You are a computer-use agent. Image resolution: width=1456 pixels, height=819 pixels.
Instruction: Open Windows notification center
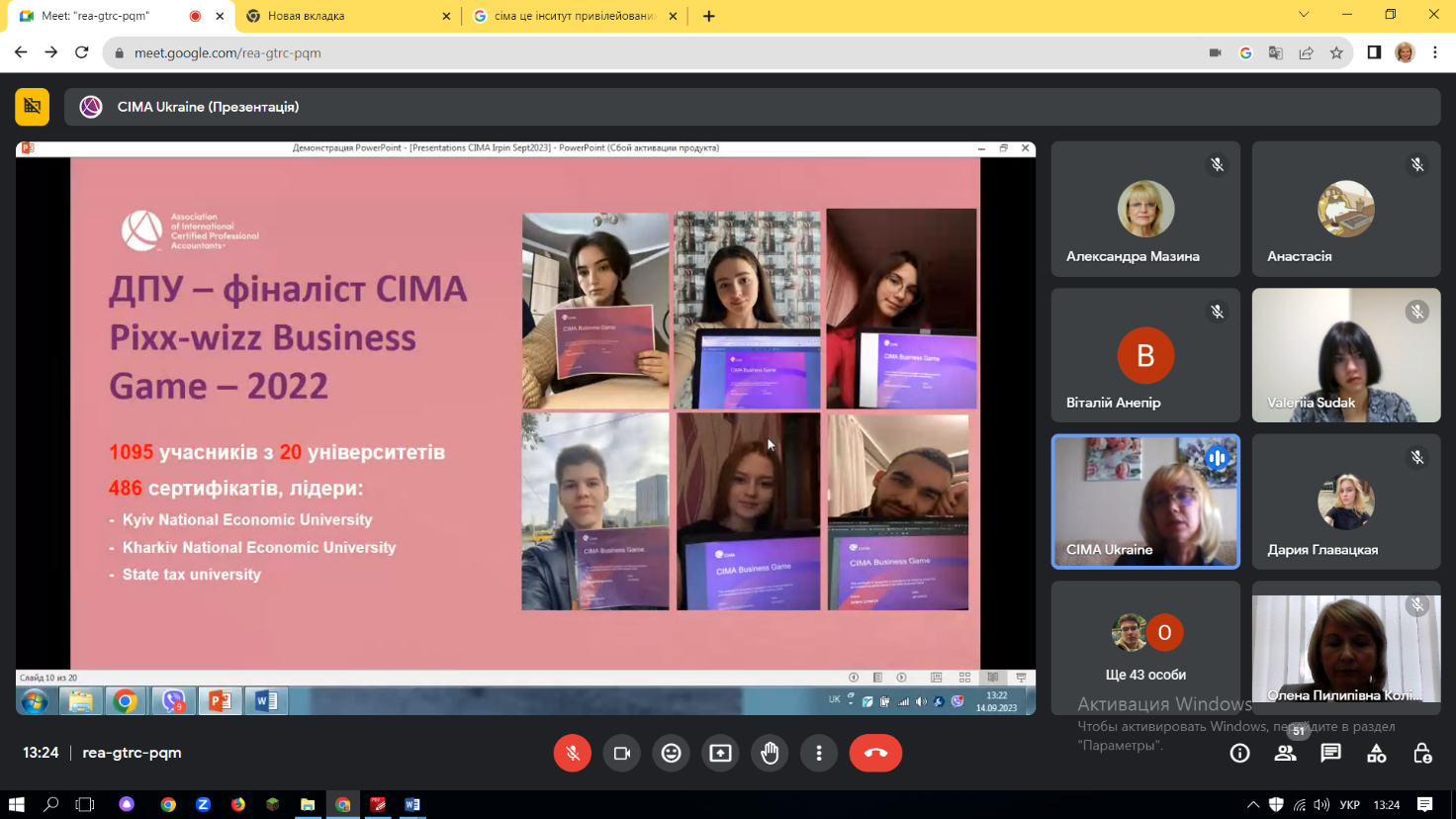coord(1424,804)
